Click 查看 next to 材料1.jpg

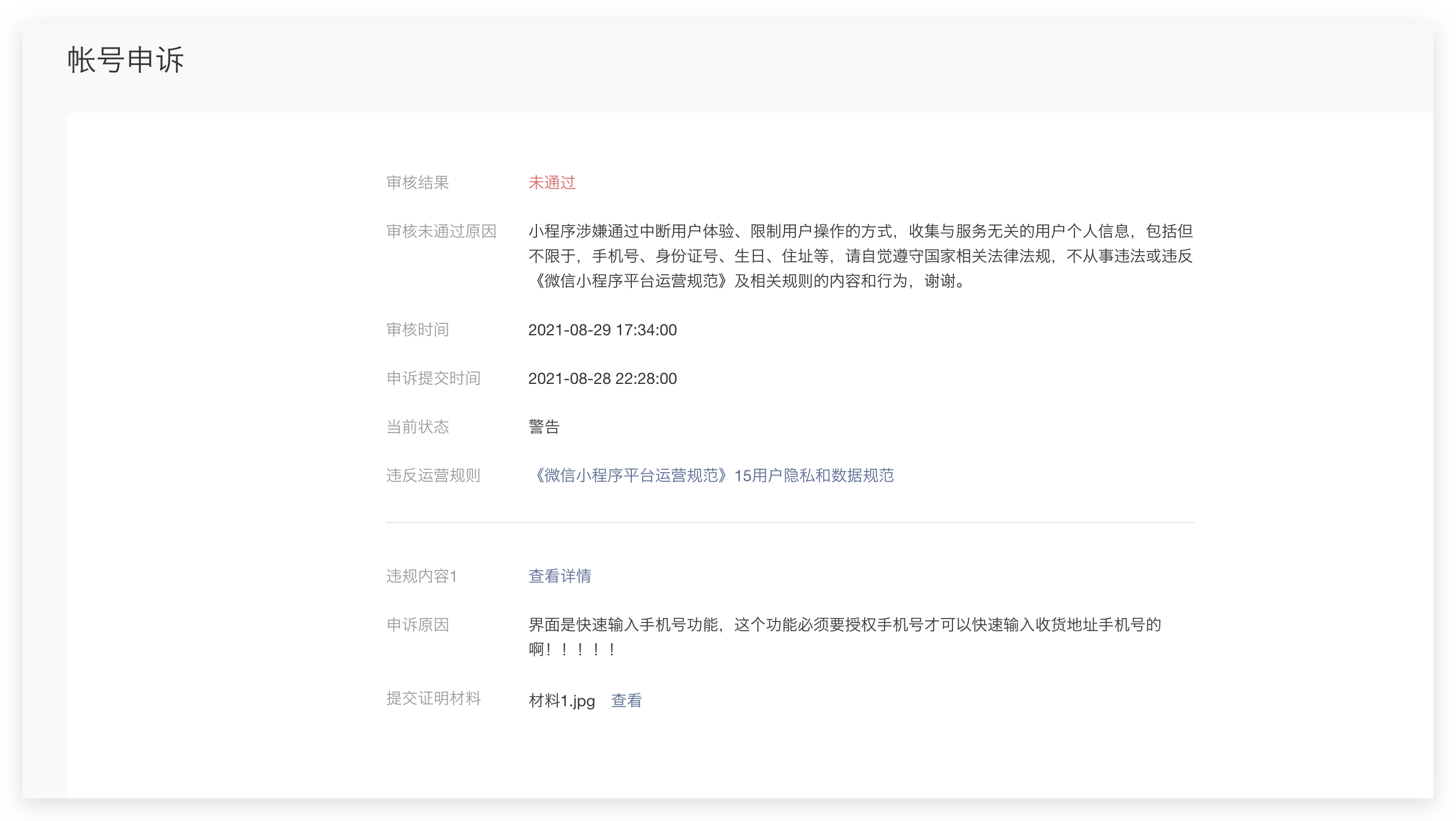(626, 701)
